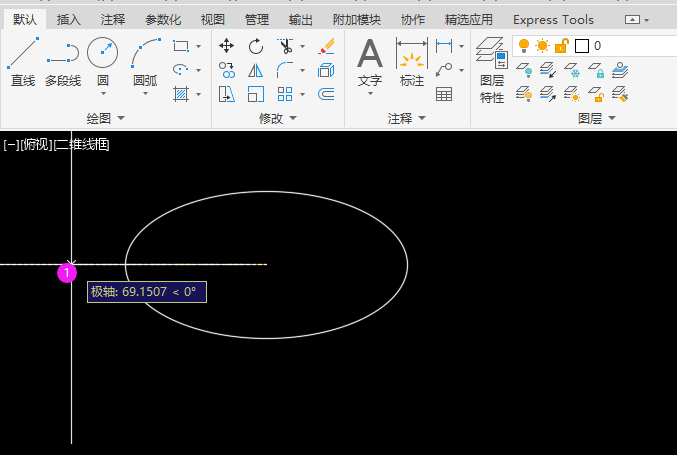
Task: Click the Explode tool icon
Action: point(326,70)
